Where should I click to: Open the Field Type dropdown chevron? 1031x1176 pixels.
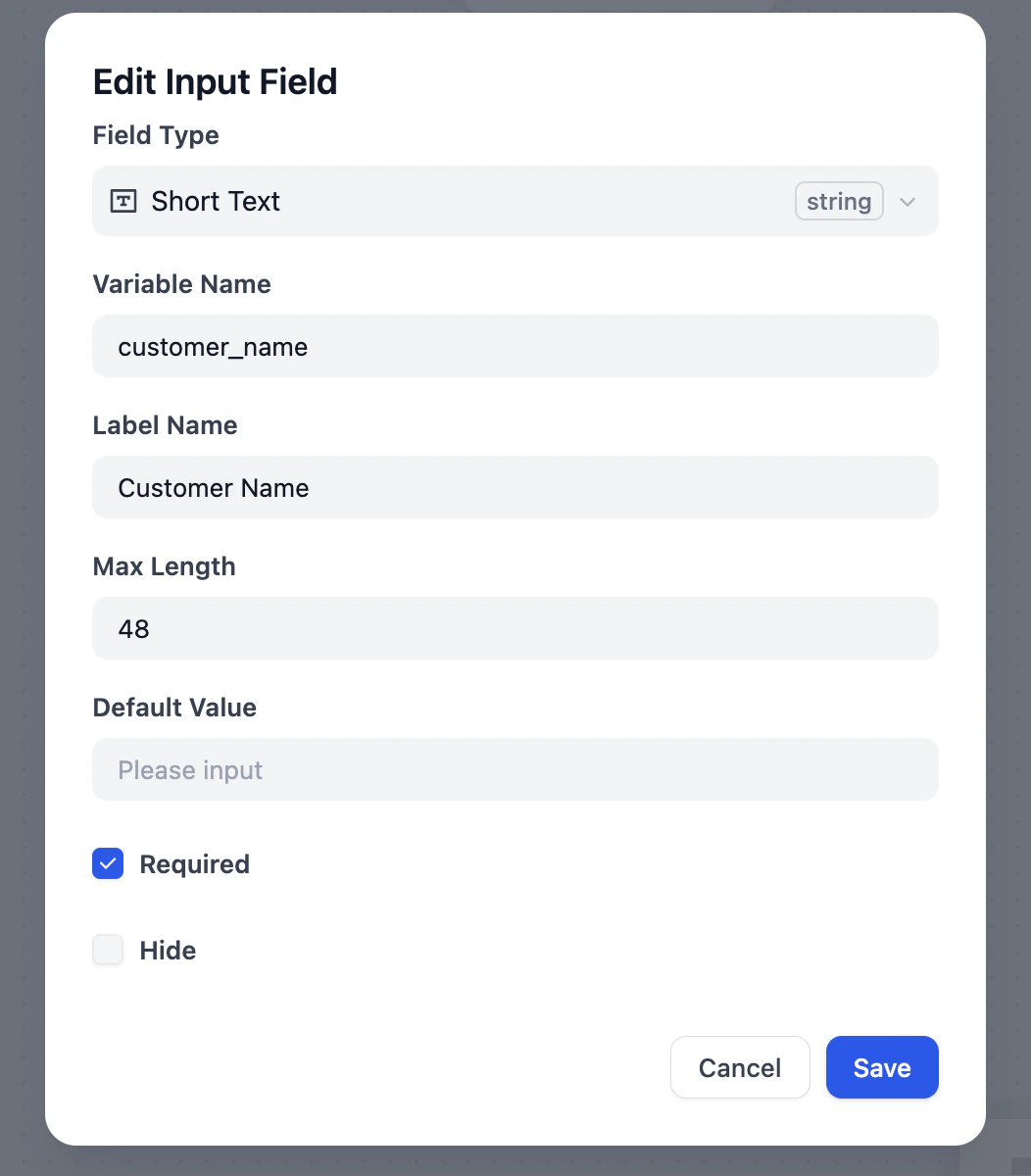point(907,201)
